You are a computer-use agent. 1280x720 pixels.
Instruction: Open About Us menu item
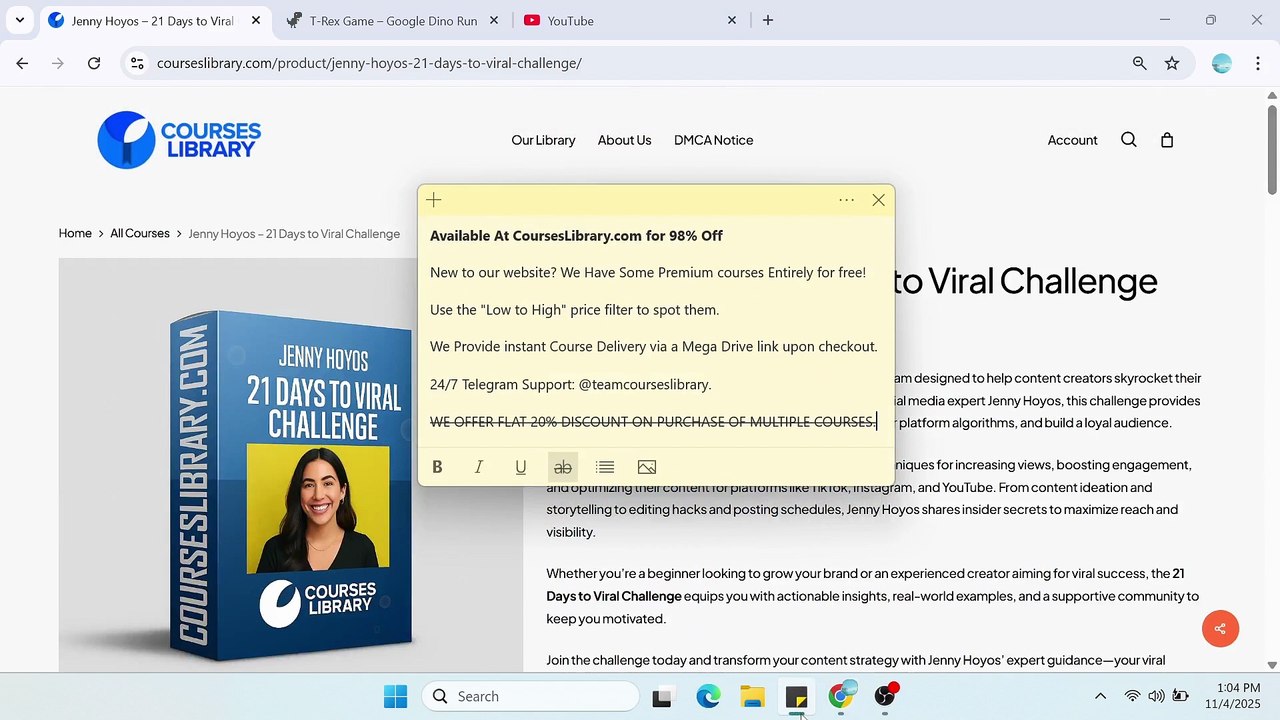[624, 140]
